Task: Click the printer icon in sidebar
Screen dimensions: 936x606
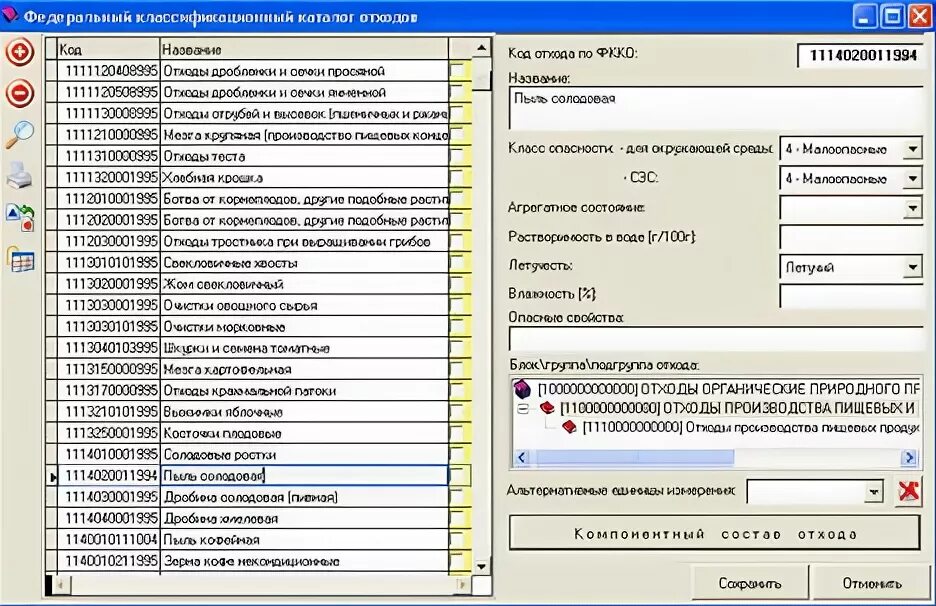Action: tap(20, 176)
